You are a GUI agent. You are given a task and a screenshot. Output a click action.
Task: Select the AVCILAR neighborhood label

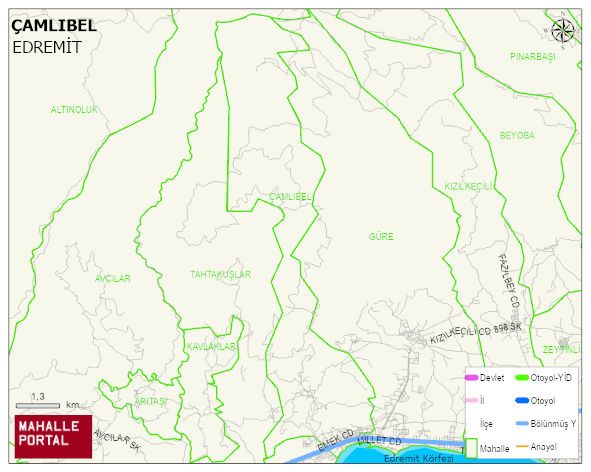pos(112,279)
